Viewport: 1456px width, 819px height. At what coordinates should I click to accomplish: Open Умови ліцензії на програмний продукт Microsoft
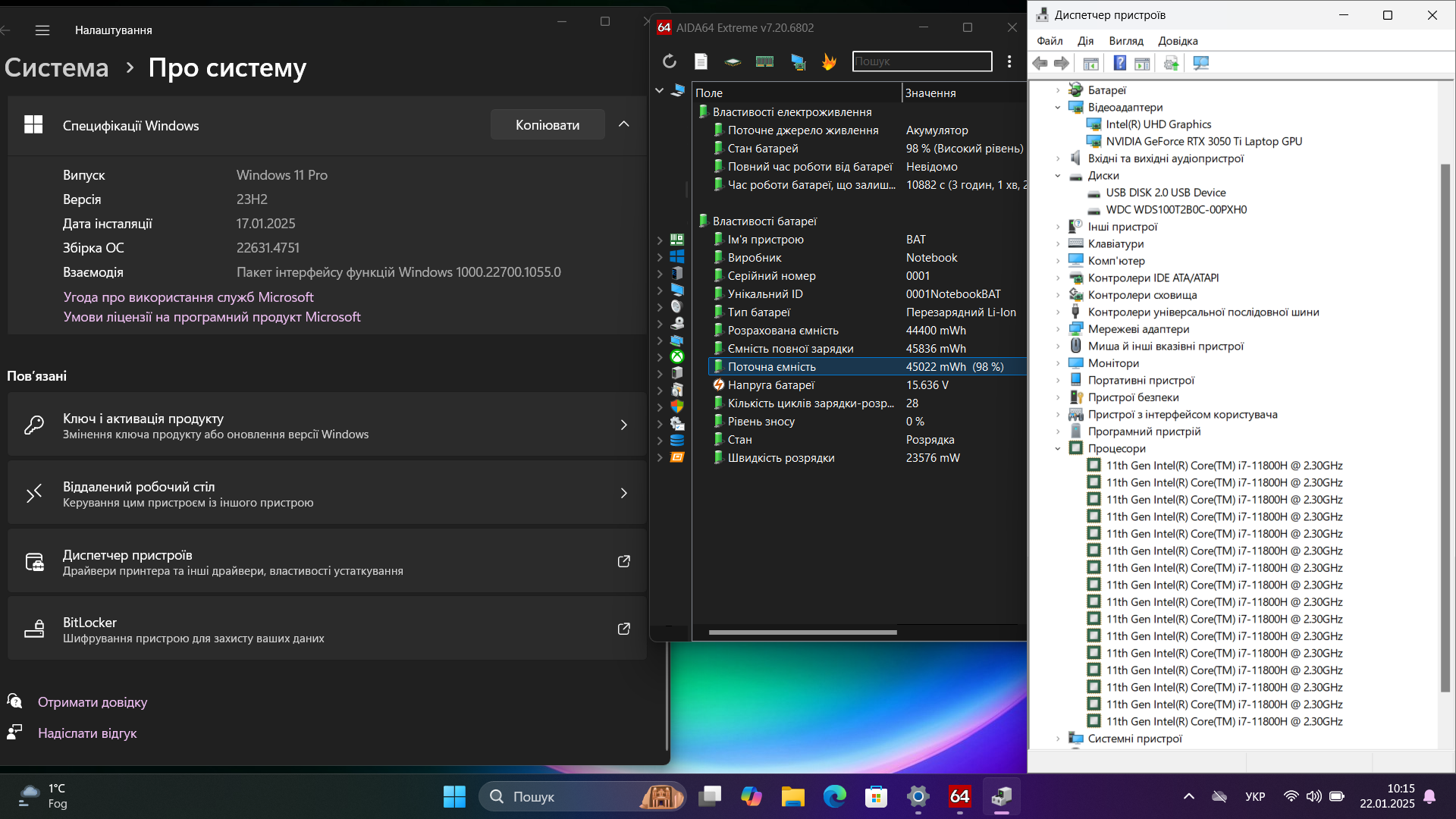click(212, 317)
